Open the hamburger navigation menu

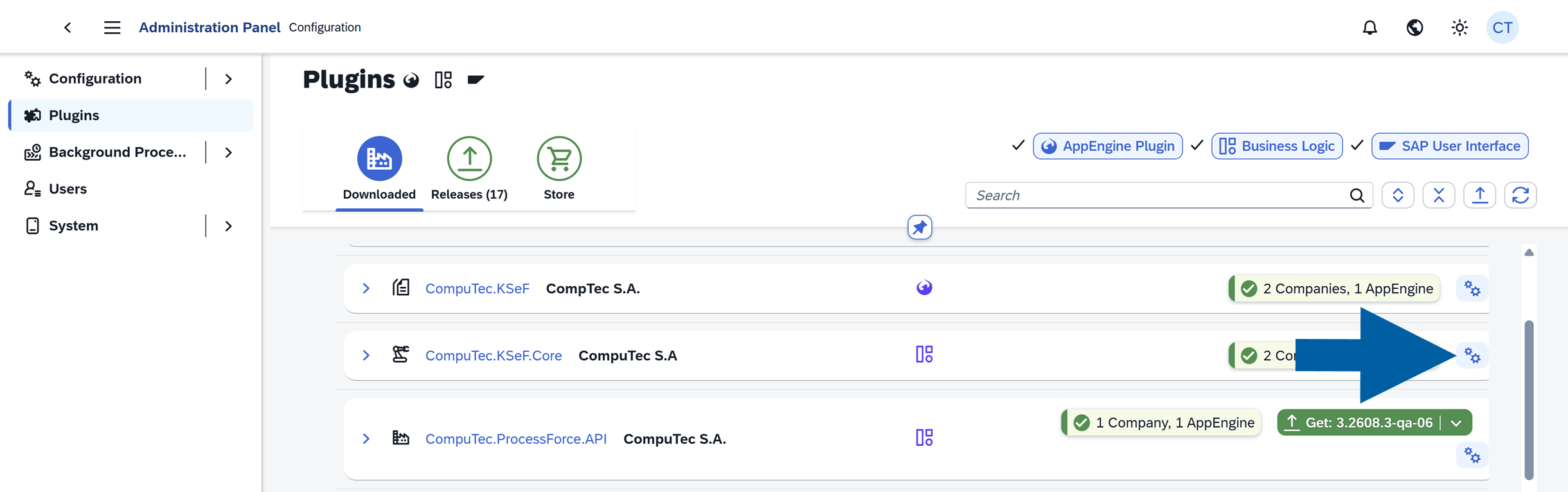pos(112,28)
